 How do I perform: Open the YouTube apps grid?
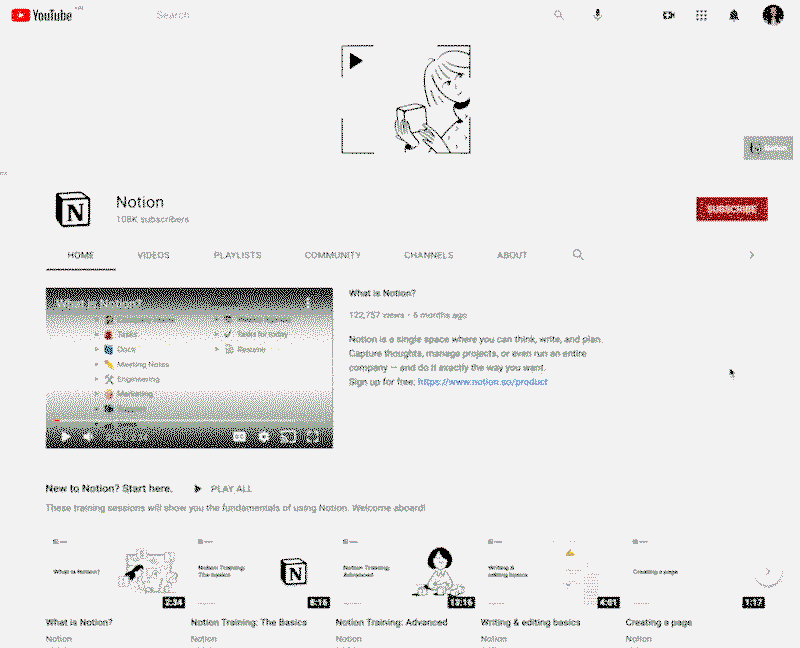[x=701, y=15]
